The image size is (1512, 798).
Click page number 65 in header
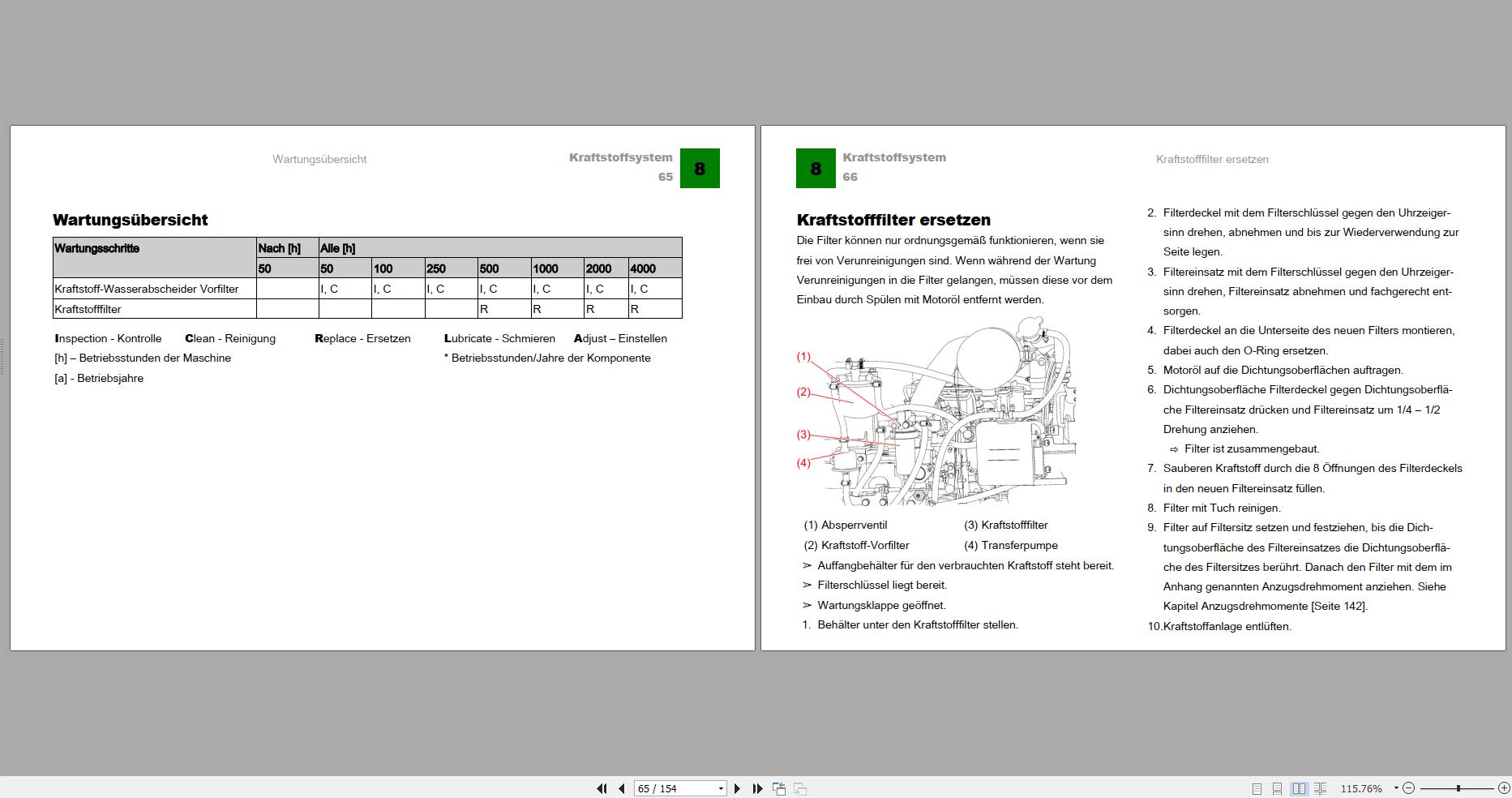click(x=666, y=177)
